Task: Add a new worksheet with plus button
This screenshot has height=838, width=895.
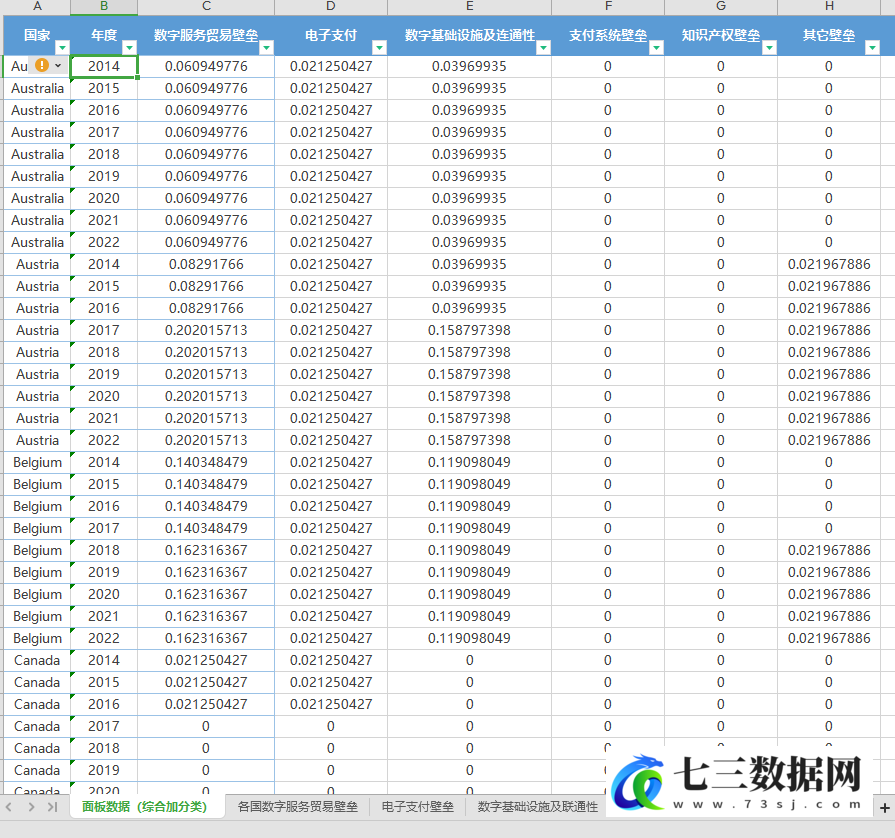Action: (x=885, y=808)
